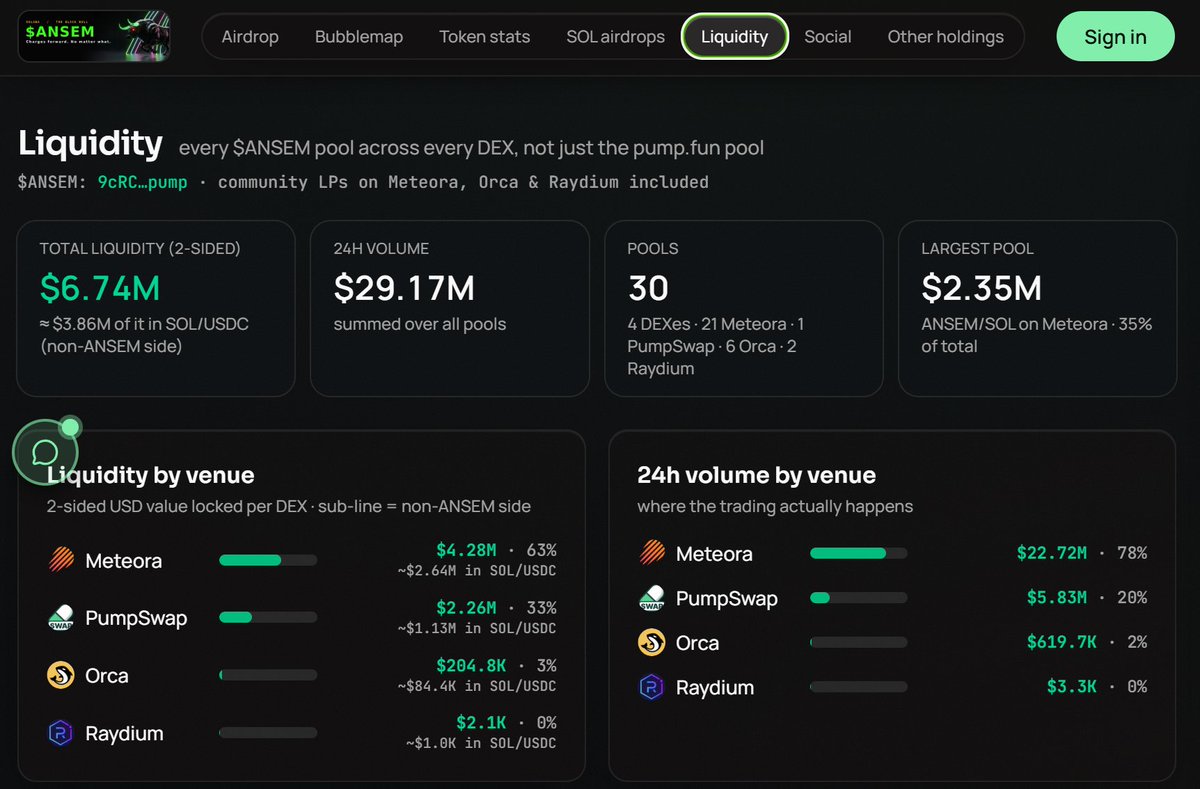
Task: Click '~$1.0K in SOL/USDC' sub-line
Action: tap(481, 743)
